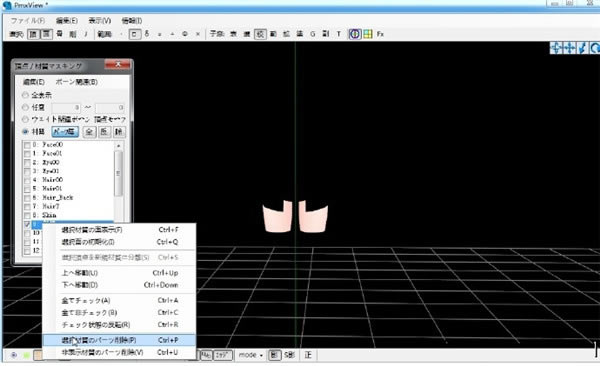
Task: Click the 全 button in masking window
Action: click(89, 132)
